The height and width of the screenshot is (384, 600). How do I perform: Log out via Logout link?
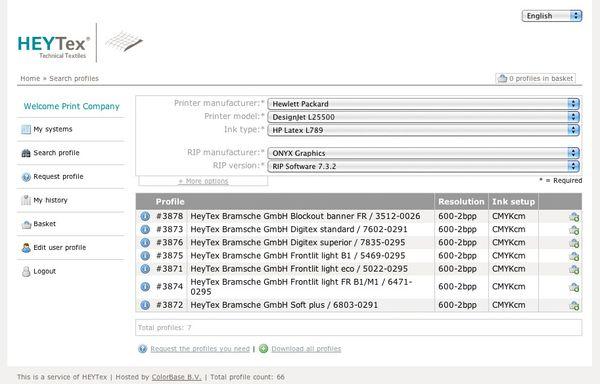(44, 271)
